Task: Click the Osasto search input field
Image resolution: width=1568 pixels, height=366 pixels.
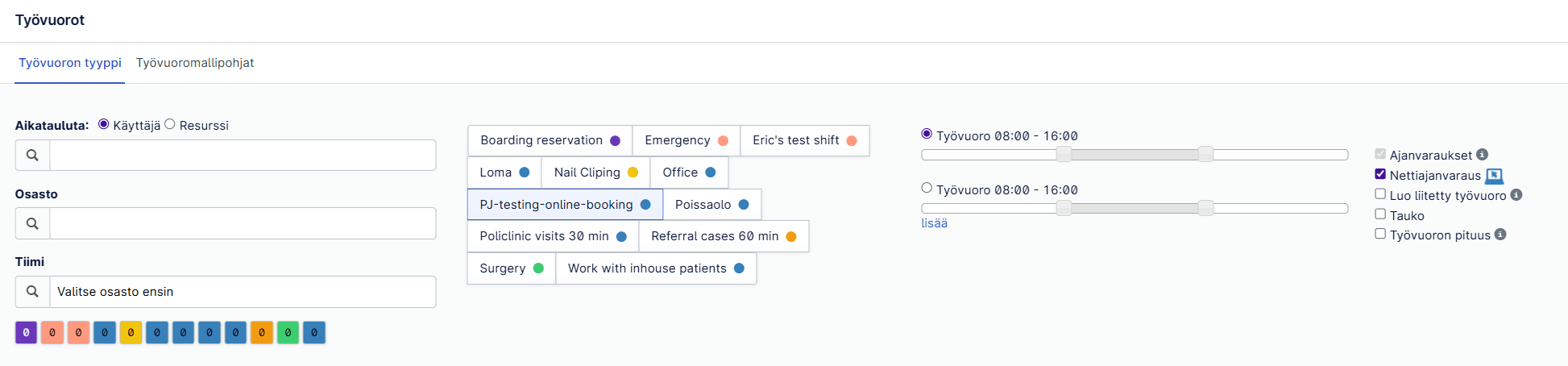Action: tap(242, 223)
